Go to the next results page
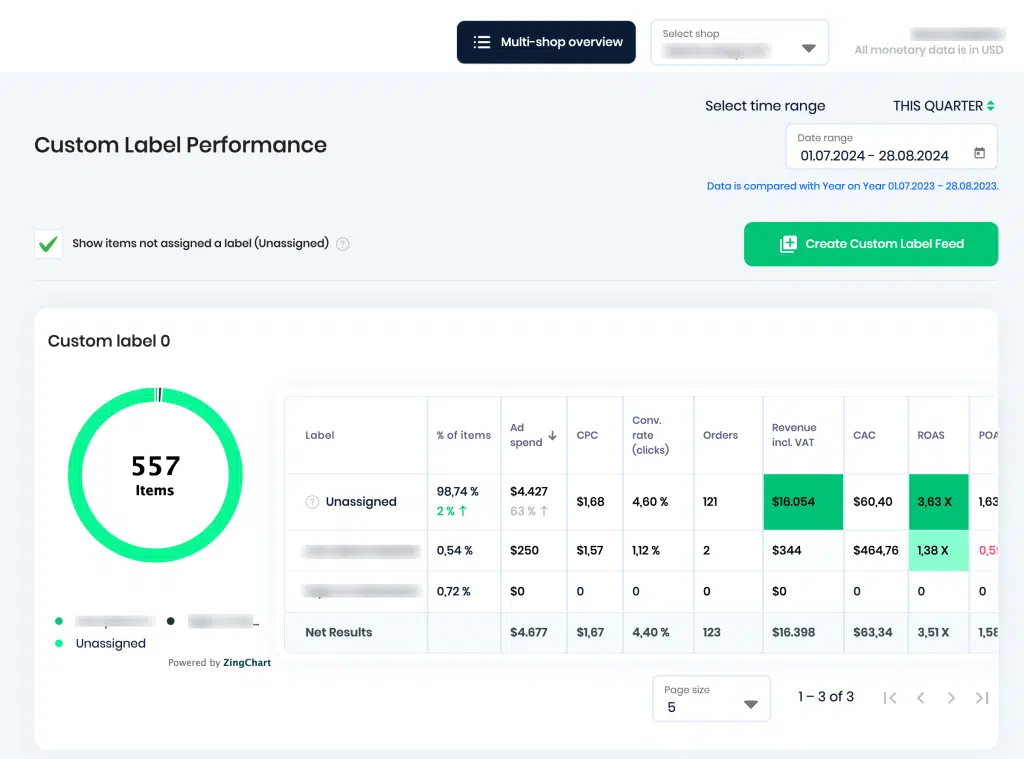Viewport: 1024px width, 759px height. coord(951,698)
